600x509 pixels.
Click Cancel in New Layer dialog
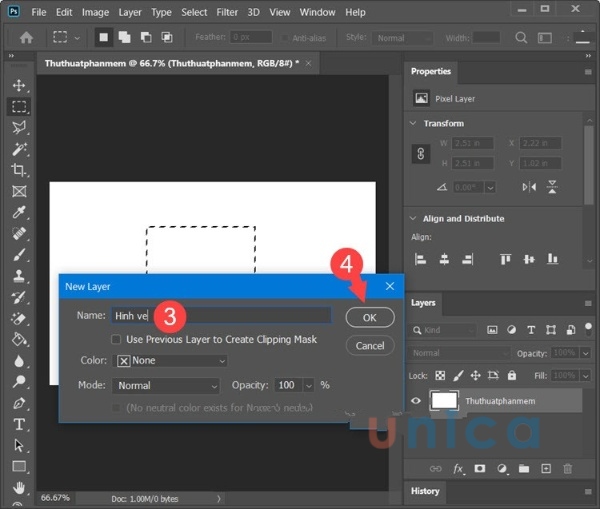369,345
